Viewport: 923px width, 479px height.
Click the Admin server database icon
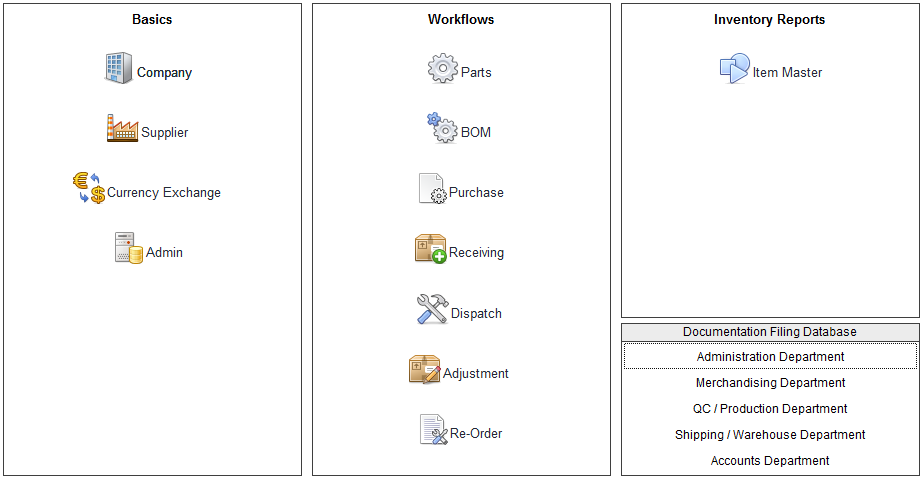tap(129, 248)
